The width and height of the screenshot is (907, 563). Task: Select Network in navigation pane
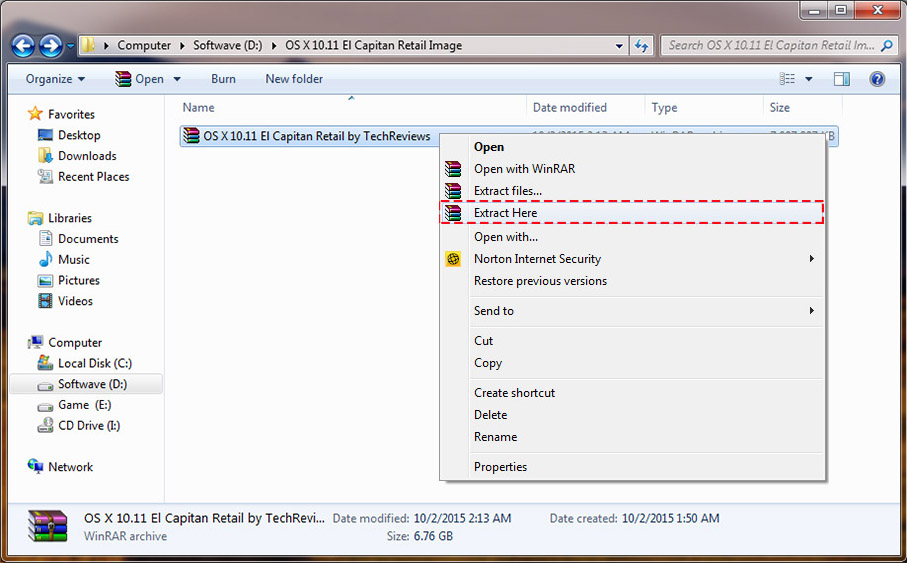[x=71, y=466]
